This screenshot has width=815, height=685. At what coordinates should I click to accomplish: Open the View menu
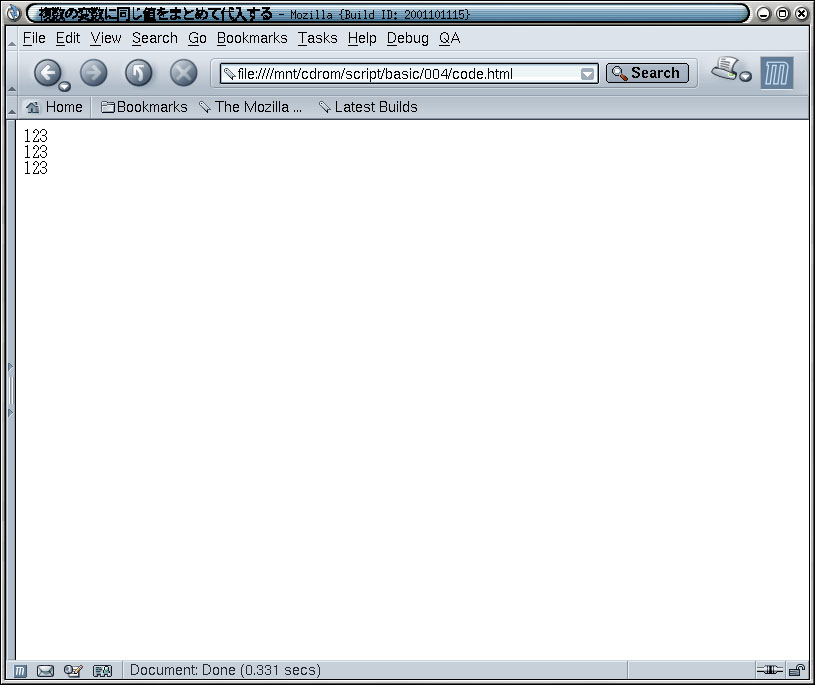coord(106,38)
